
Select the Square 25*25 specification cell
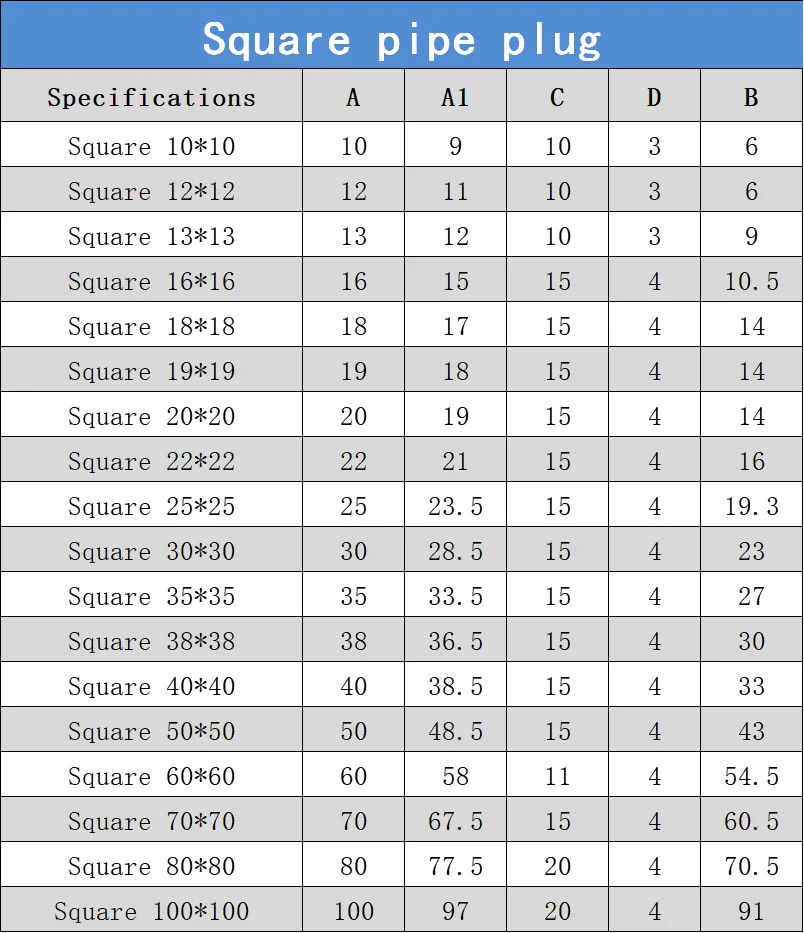pos(152,505)
